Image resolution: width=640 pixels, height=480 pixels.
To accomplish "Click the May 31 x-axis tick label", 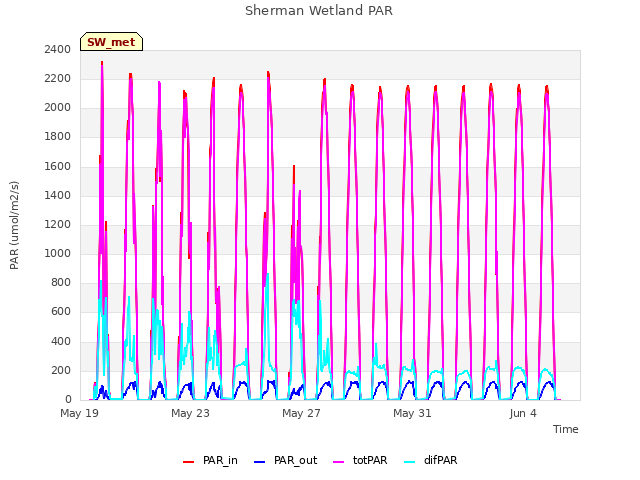I will click(412, 413).
